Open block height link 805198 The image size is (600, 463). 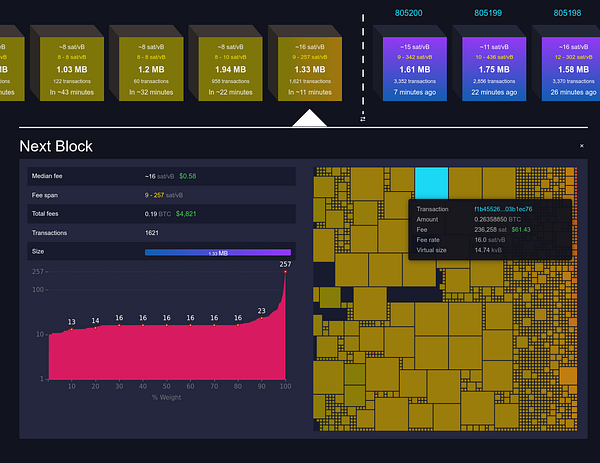click(x=567, y=14)
